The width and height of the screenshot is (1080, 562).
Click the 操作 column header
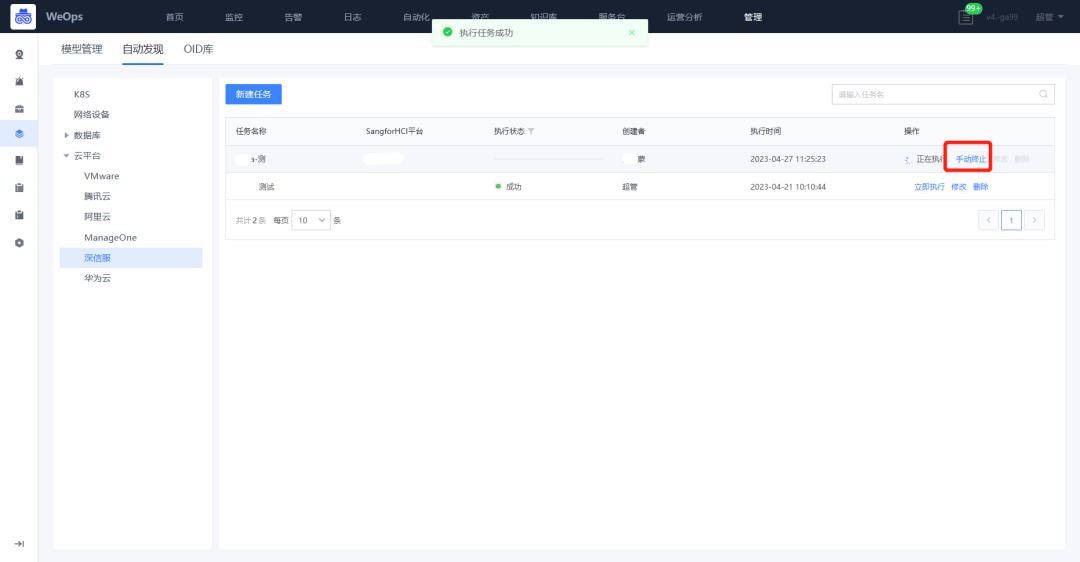tap(911, 131)
